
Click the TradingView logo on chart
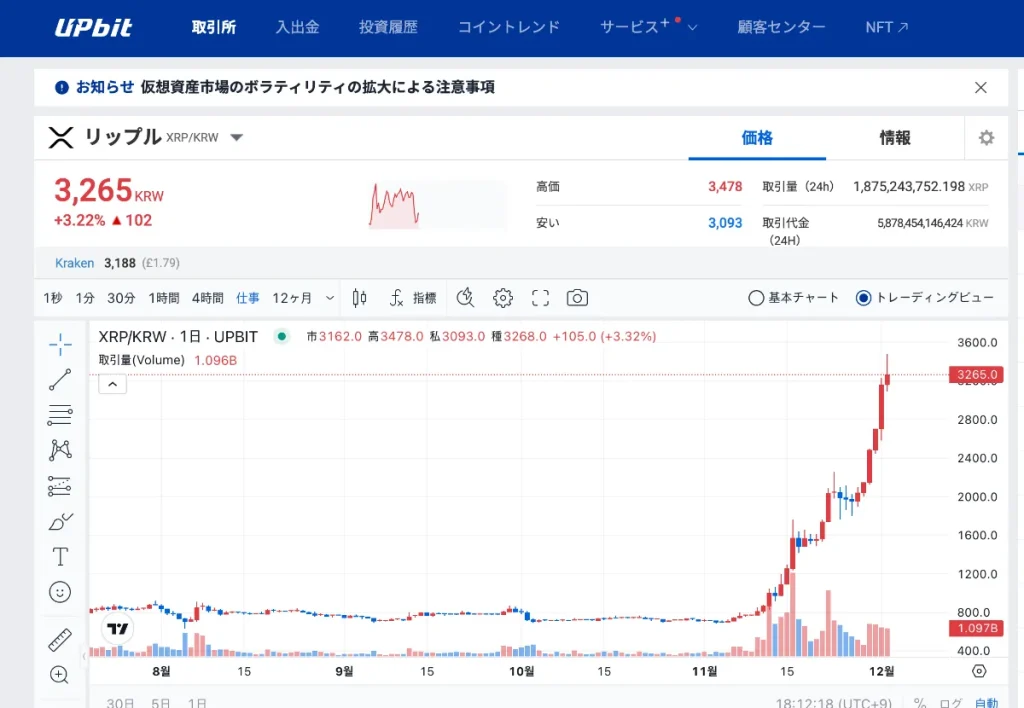coord(118,628)
